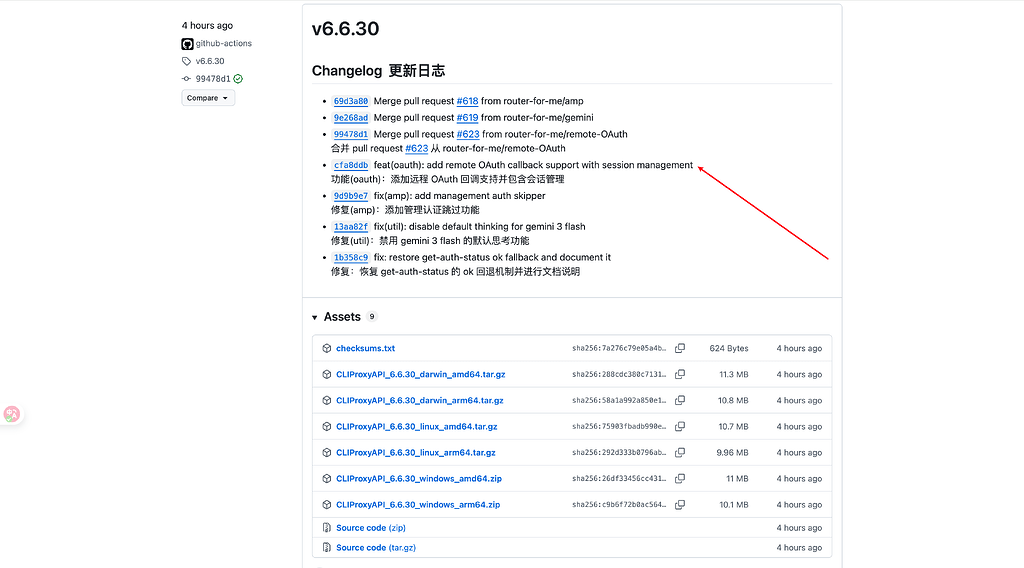
Task: Download CLIProxyAPI_6.6.30_darwin_arm64.tar.gz
Action: [420, 400]
